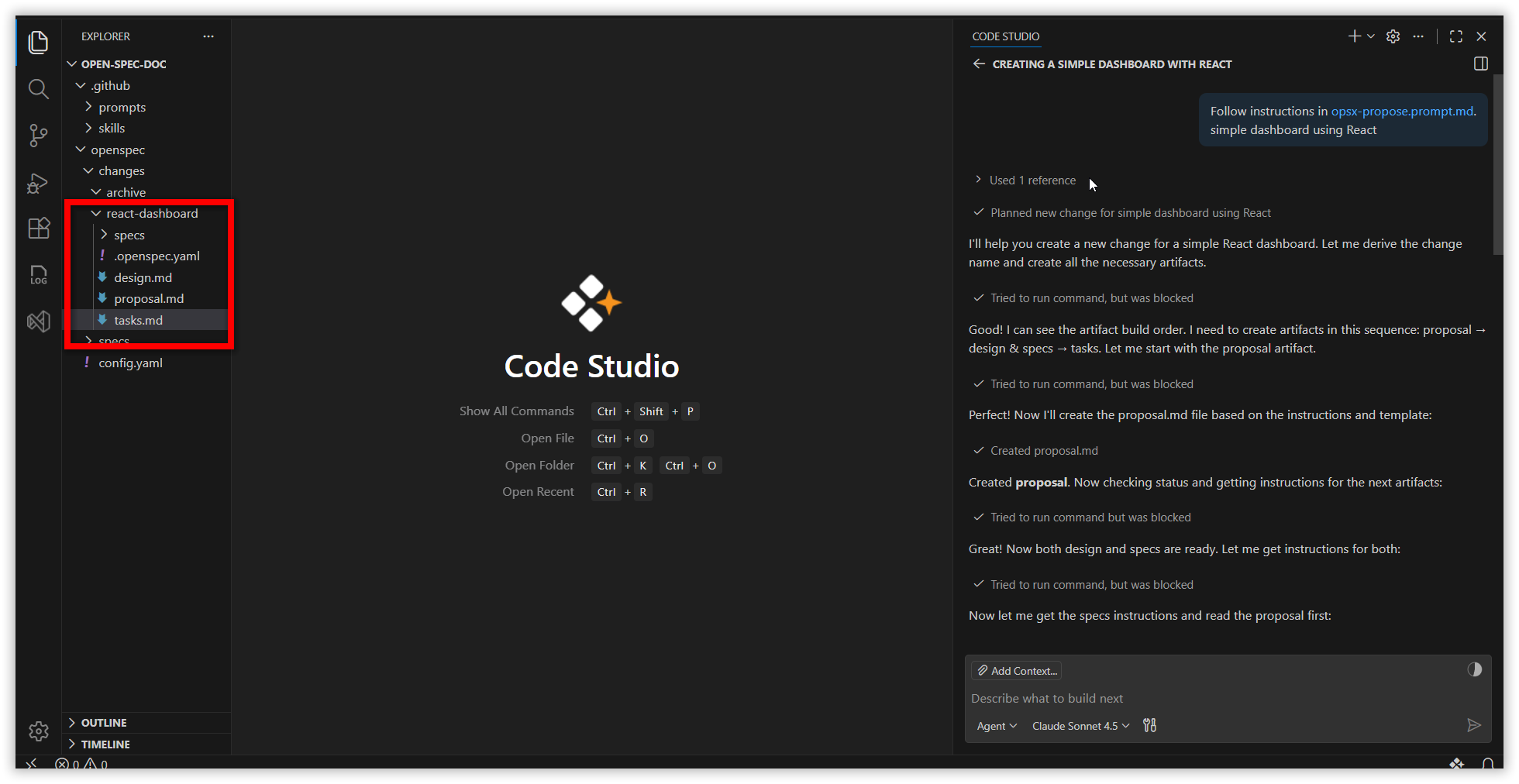The image size is (1519, 784).
Task: Click the chat panel vertical scrollbar
Action: coord(1498,164)
